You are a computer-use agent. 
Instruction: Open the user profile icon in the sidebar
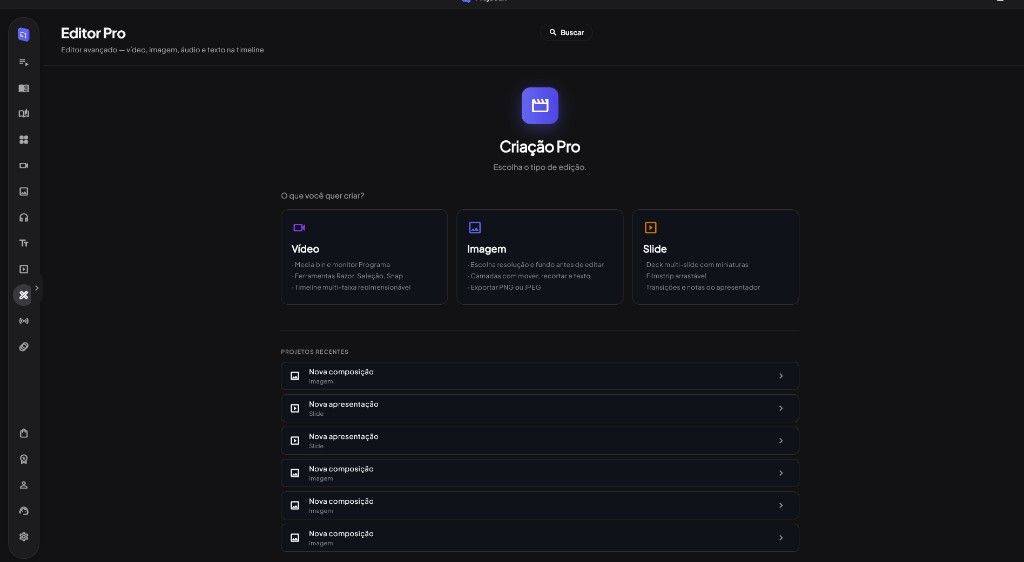[x=24, y=485]
